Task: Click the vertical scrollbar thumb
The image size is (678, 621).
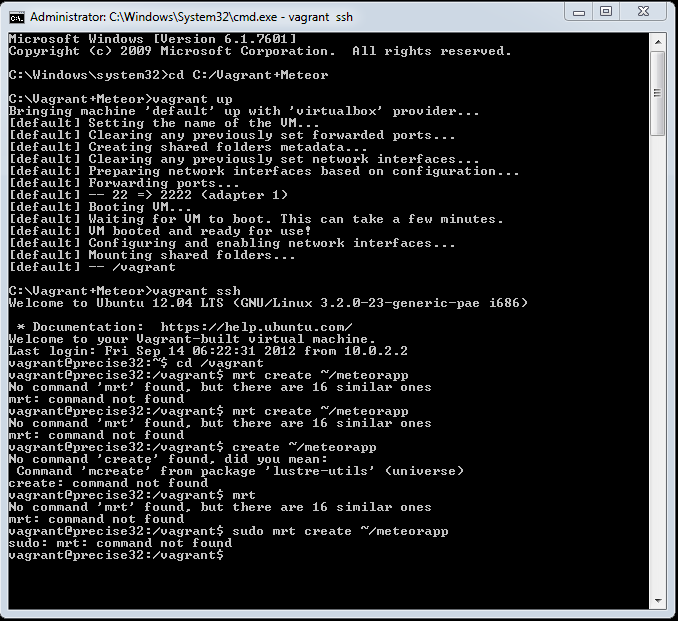Action: tap(658, 93)
